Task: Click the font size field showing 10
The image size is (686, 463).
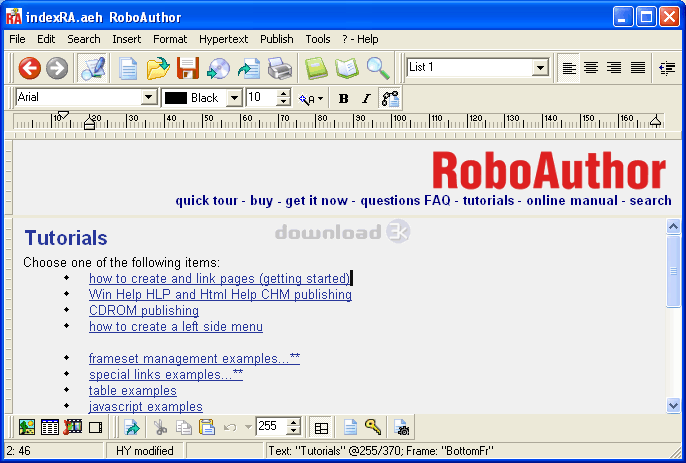Action: (x=262, y=97)
